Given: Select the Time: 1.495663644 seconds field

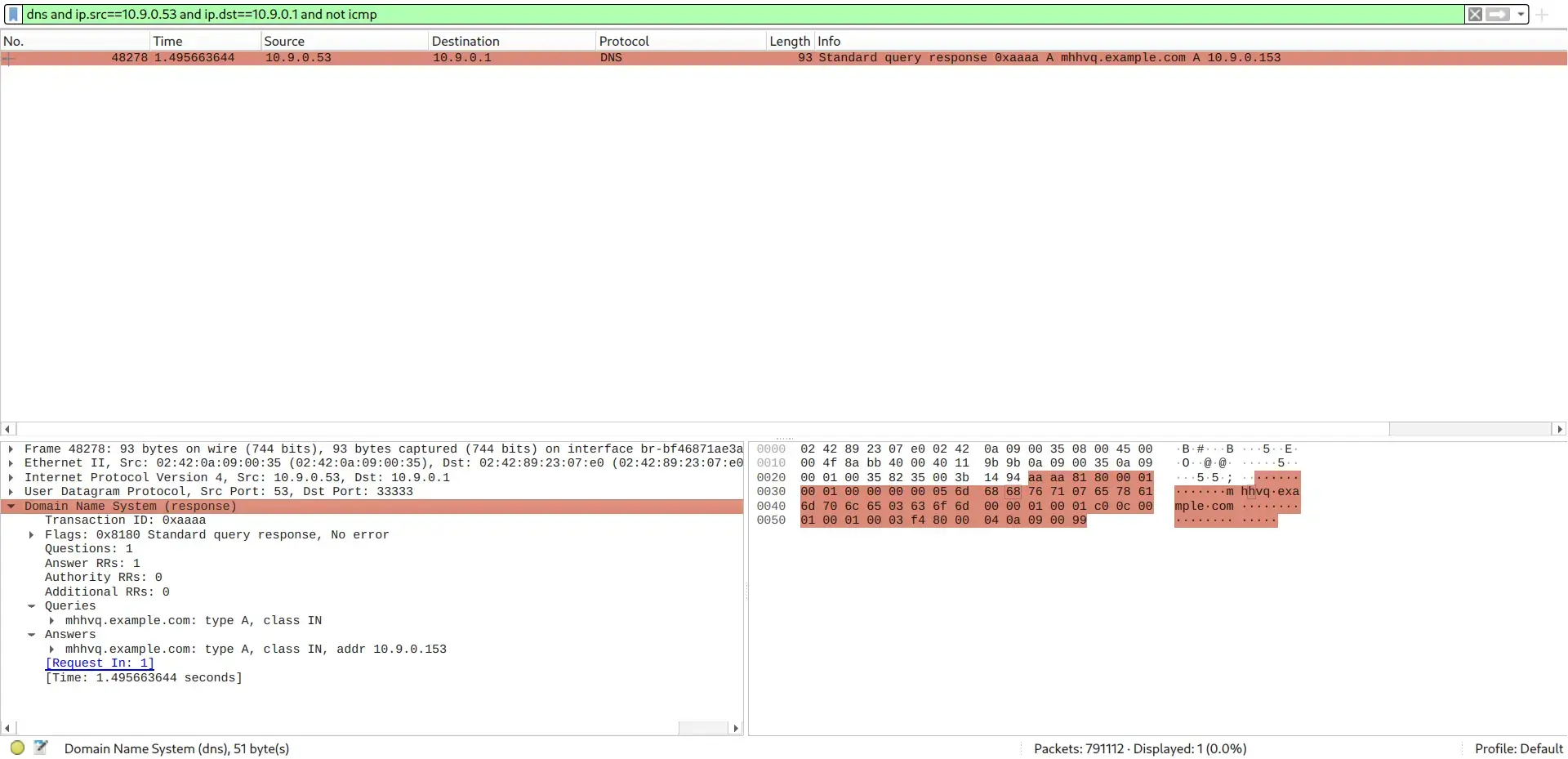Looking at the screenshot, I should pyautogui.click(x=144, y=678).
